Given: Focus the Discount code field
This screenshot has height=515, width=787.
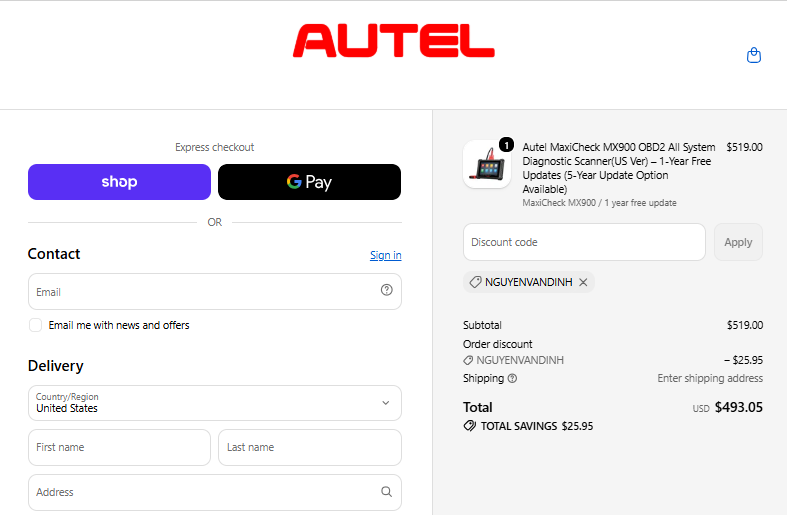Looking at the screenshot, I should tap(584, 242).
